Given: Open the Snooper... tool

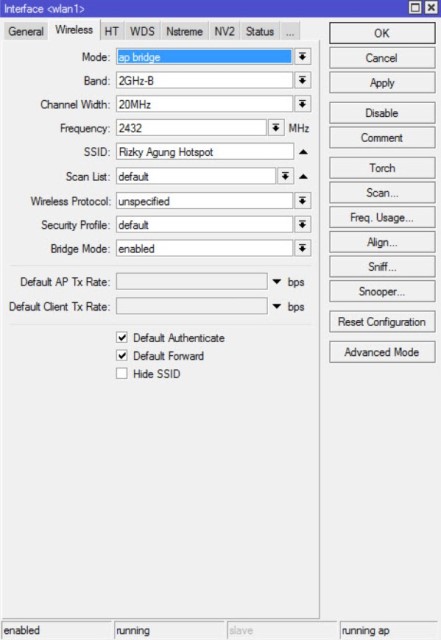Looking at the screenshot, I should pos(382,291).
